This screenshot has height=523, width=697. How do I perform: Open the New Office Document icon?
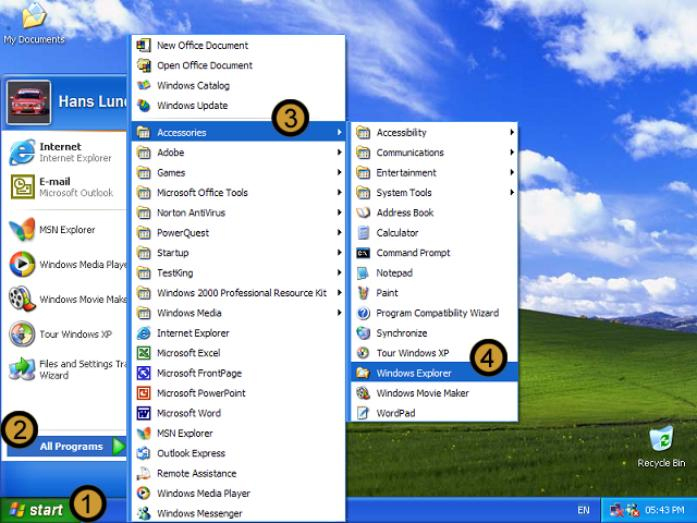point(144,45)
